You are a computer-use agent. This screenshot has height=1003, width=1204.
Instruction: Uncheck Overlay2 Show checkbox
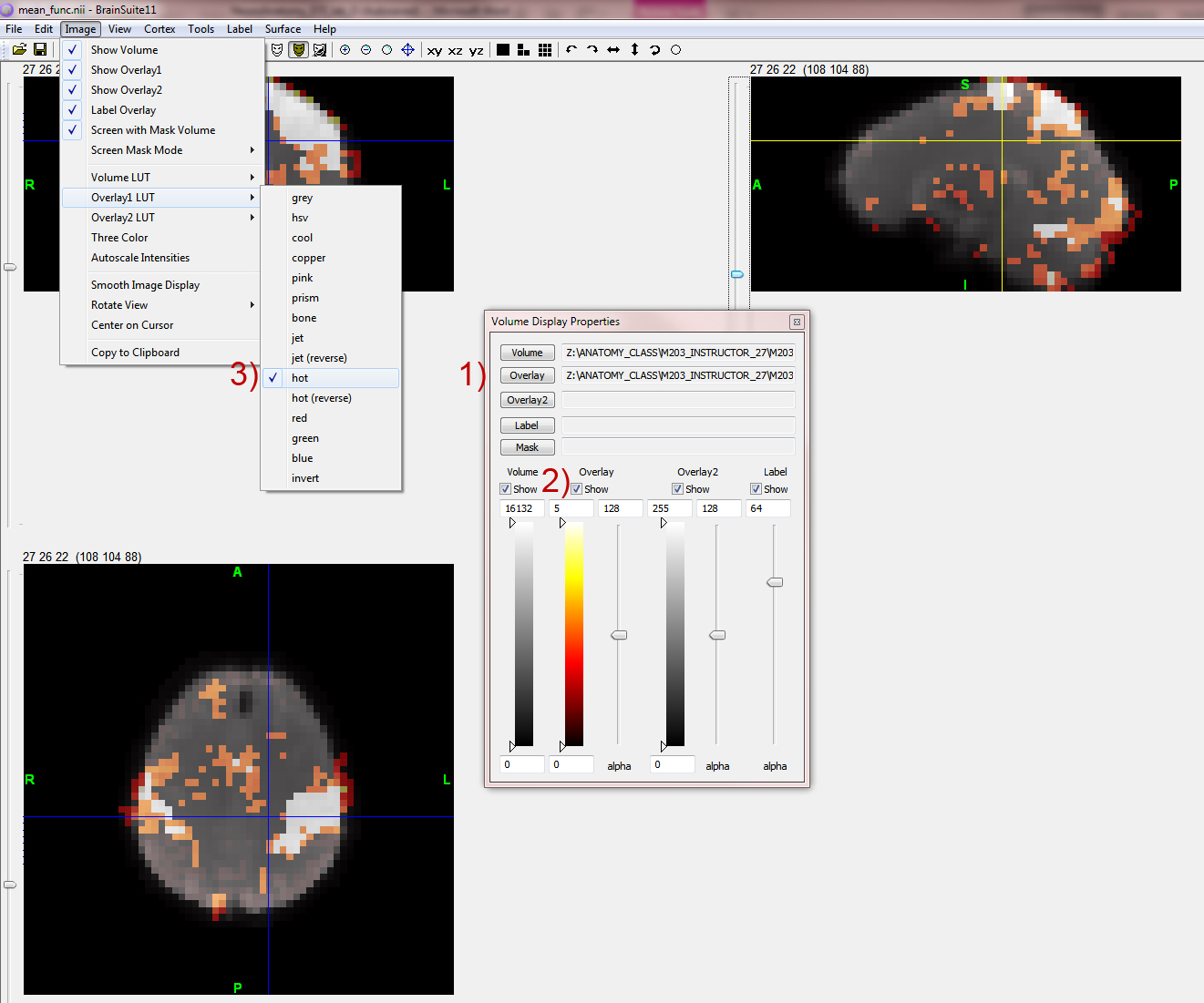tap(677, 489)
